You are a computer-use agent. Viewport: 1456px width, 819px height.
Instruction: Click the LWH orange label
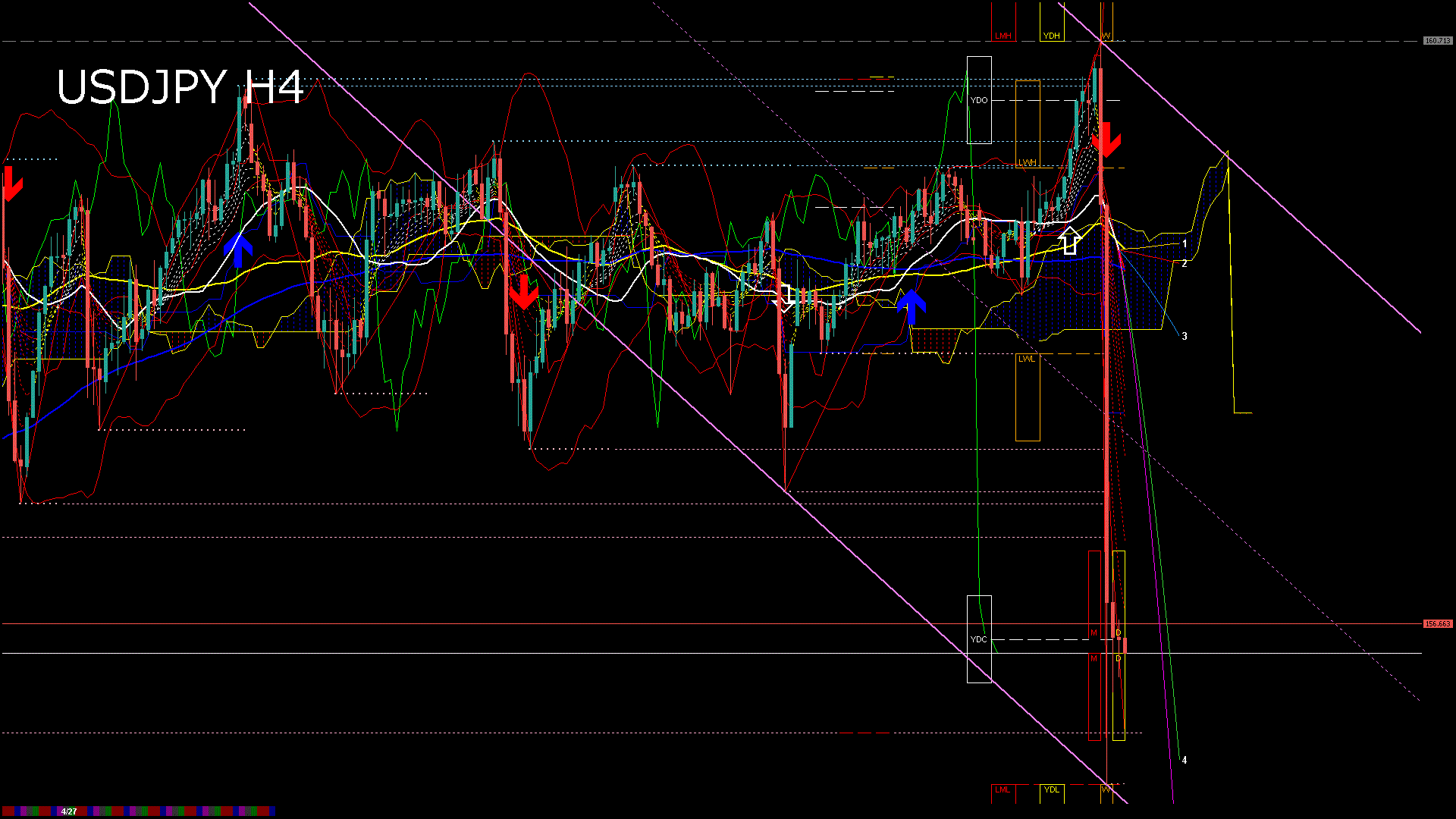(1027, 162)
